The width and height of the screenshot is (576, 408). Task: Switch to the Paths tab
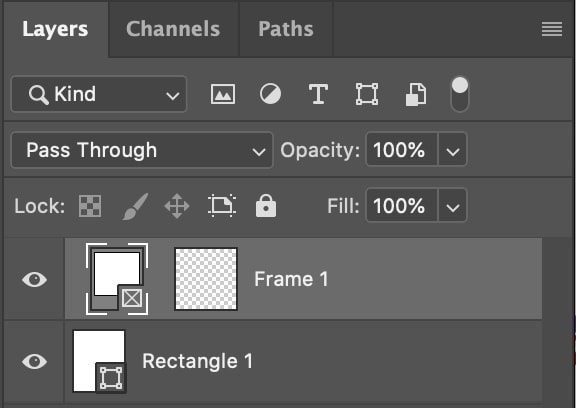tap(286, 29)
